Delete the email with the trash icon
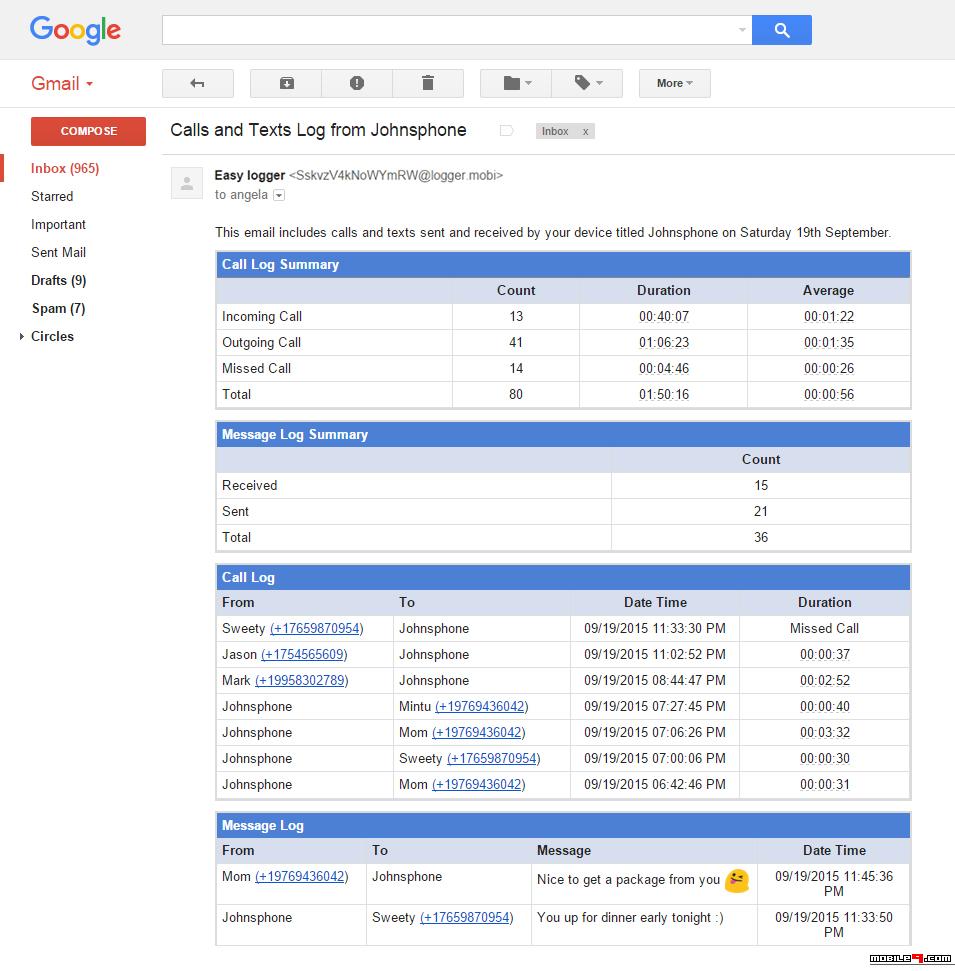The height and width of the screenshot is (971, 955). (x=428, y=83)
